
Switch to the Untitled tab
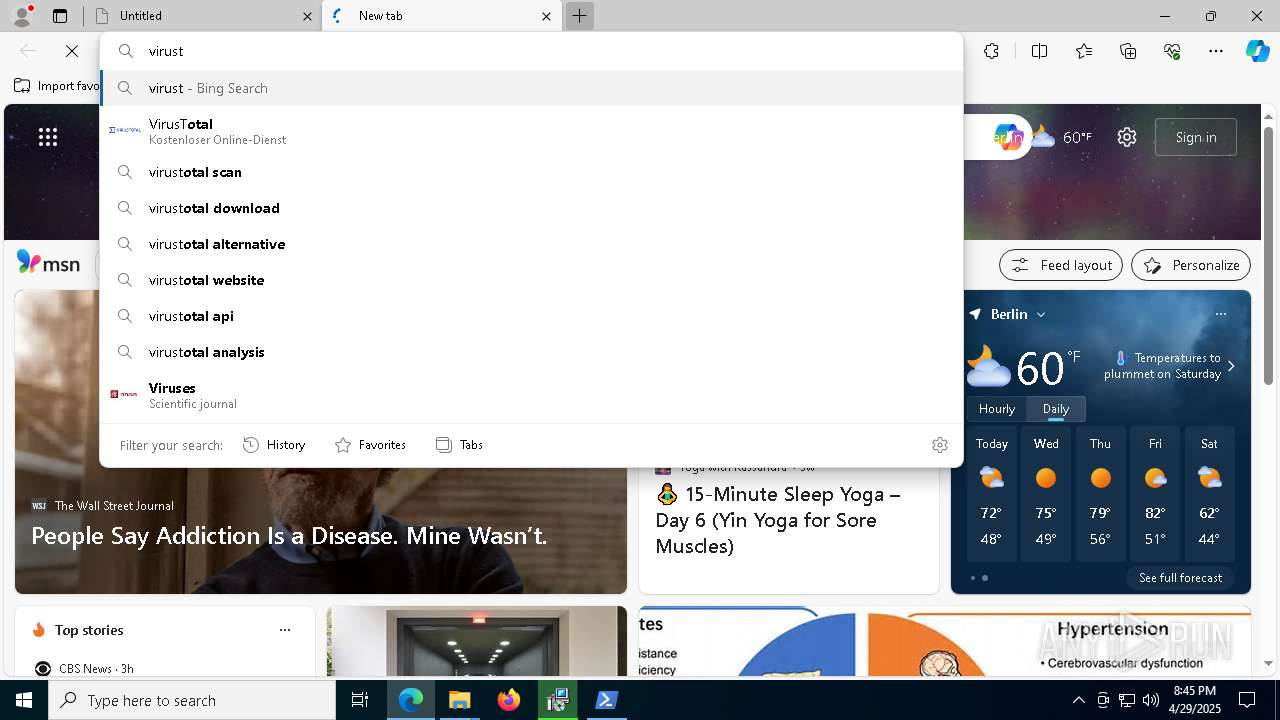pyautogui.click(x=200, y=16)
